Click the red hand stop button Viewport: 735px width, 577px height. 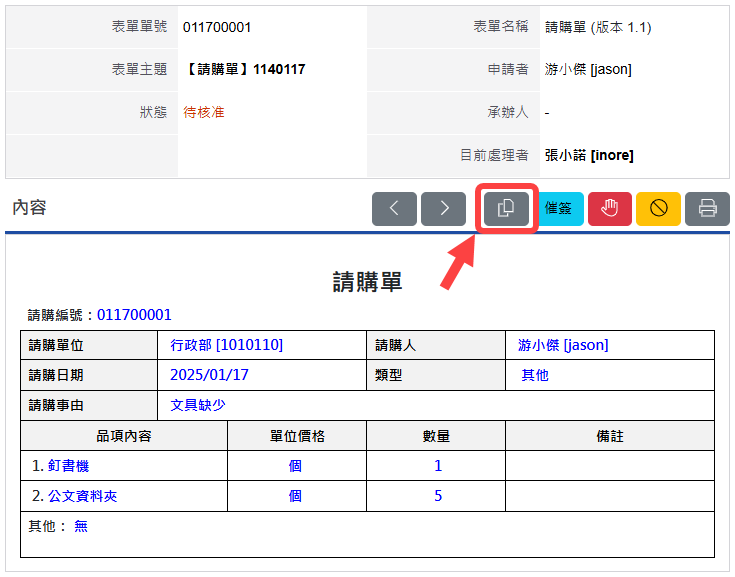(610, 209)
